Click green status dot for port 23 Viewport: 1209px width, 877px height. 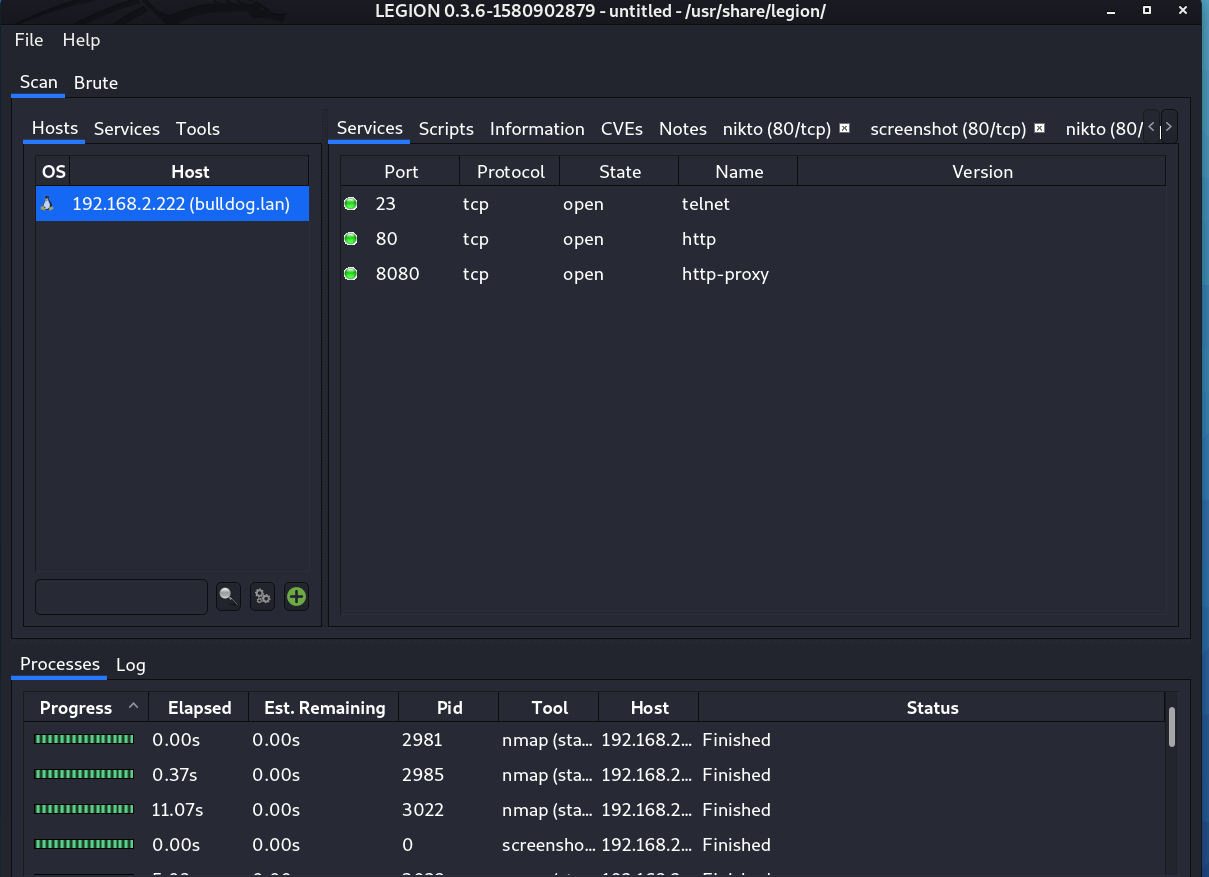point(351,204)
